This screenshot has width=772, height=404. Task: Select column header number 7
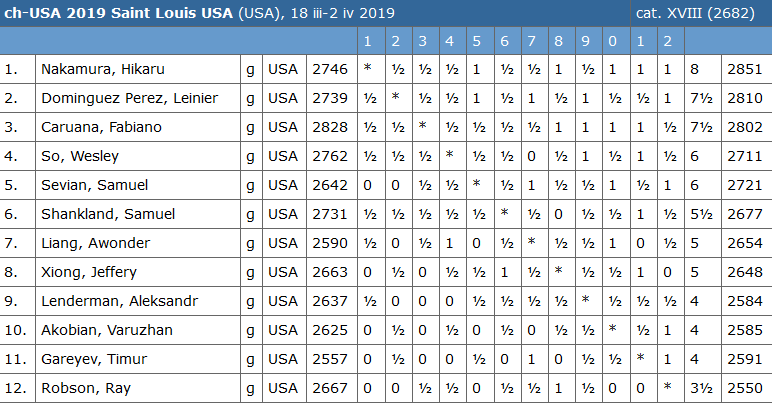tap(531, 41)
